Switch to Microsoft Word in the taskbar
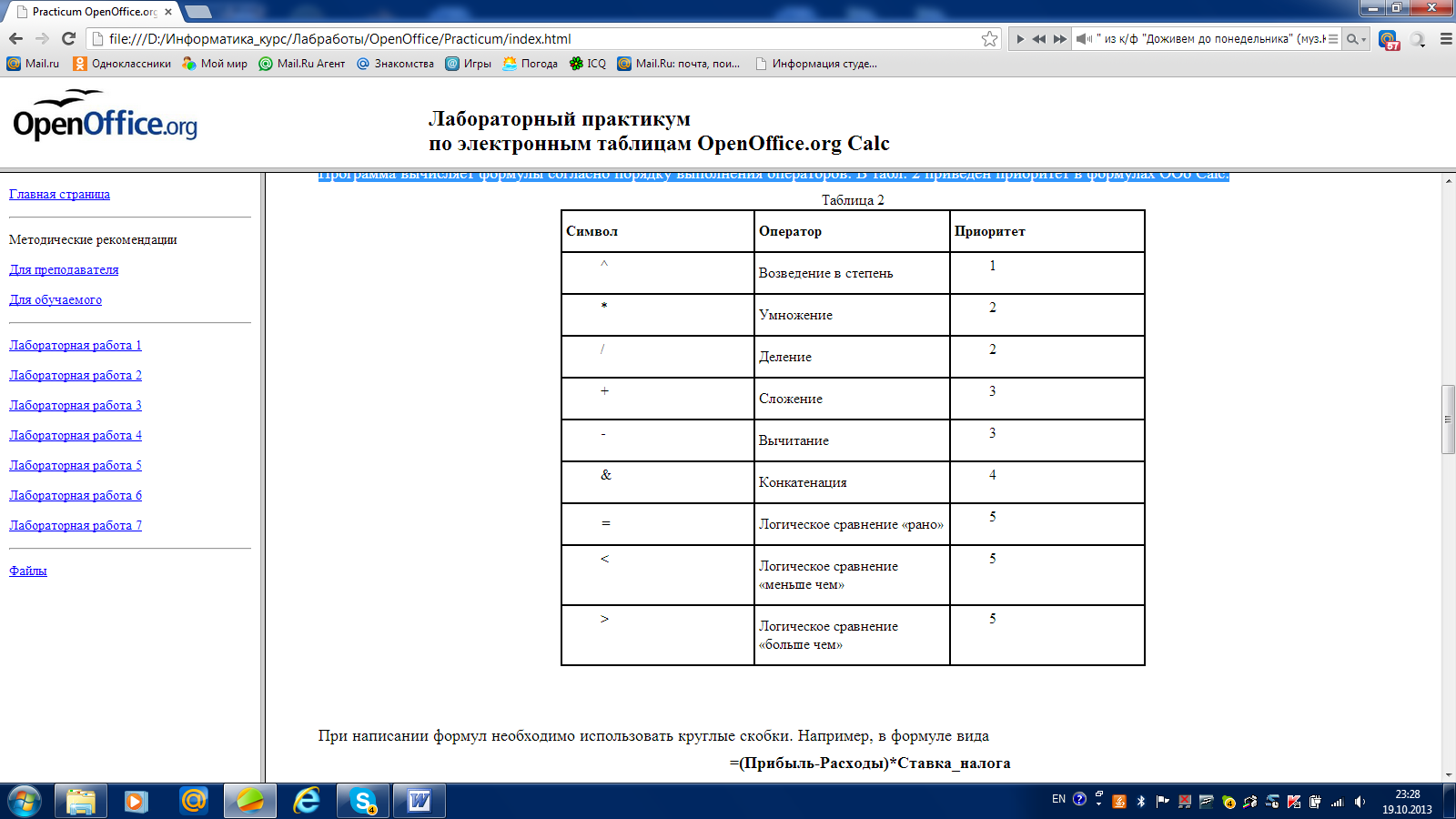 point(420,801)
